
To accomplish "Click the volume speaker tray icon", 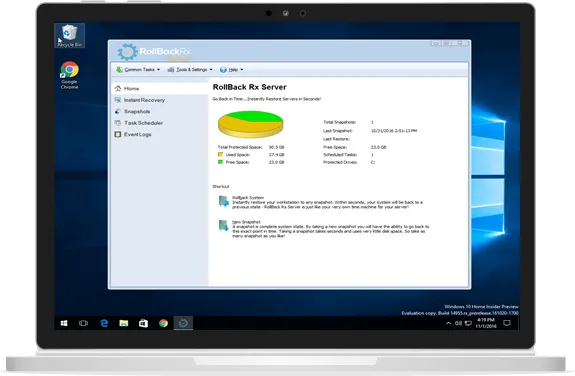I will [458, 323].
